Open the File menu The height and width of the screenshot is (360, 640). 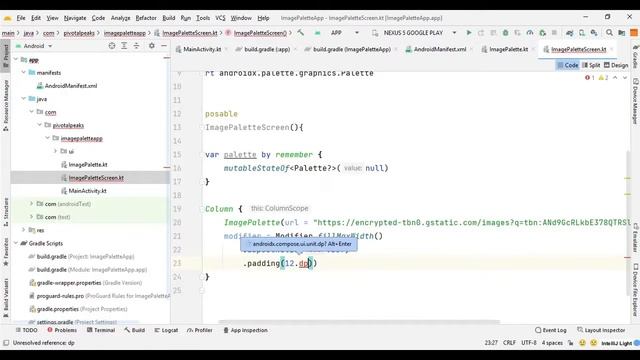click(x=21, y=18)
